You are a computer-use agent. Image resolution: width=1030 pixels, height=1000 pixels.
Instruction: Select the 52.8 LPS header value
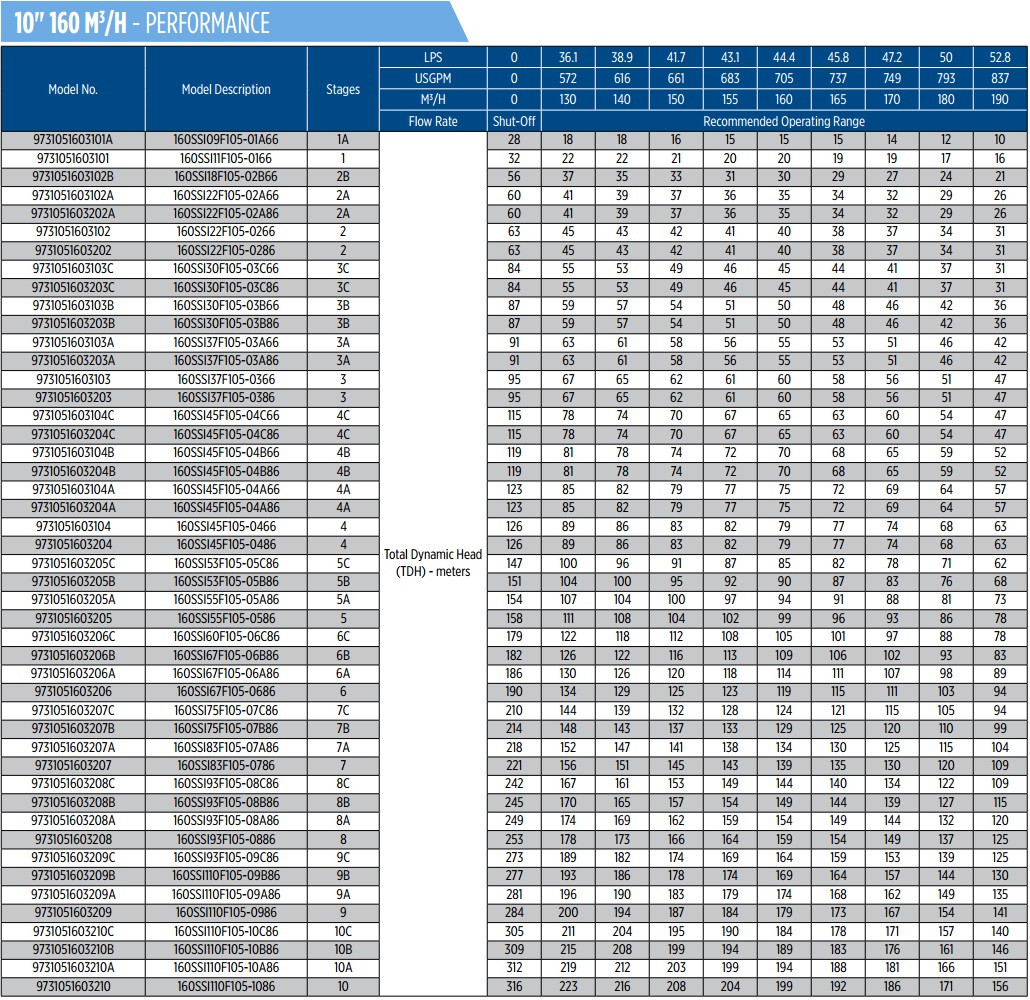[999, 57]
